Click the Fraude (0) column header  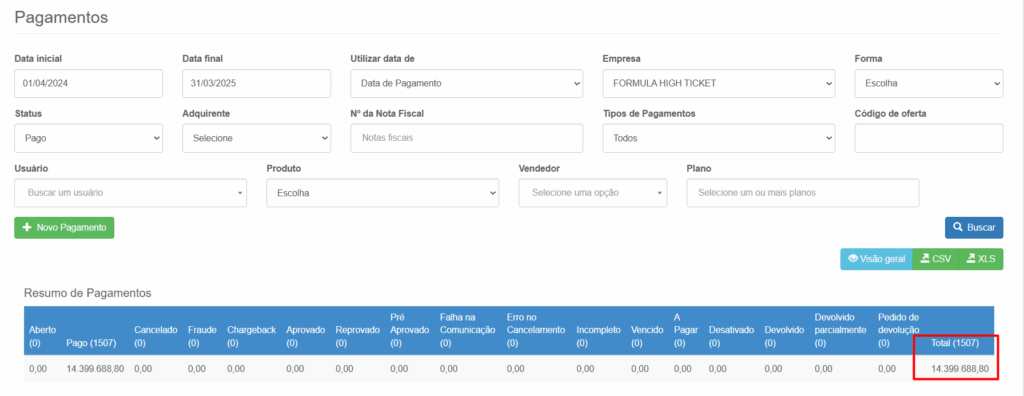click(x=202, y=337)
